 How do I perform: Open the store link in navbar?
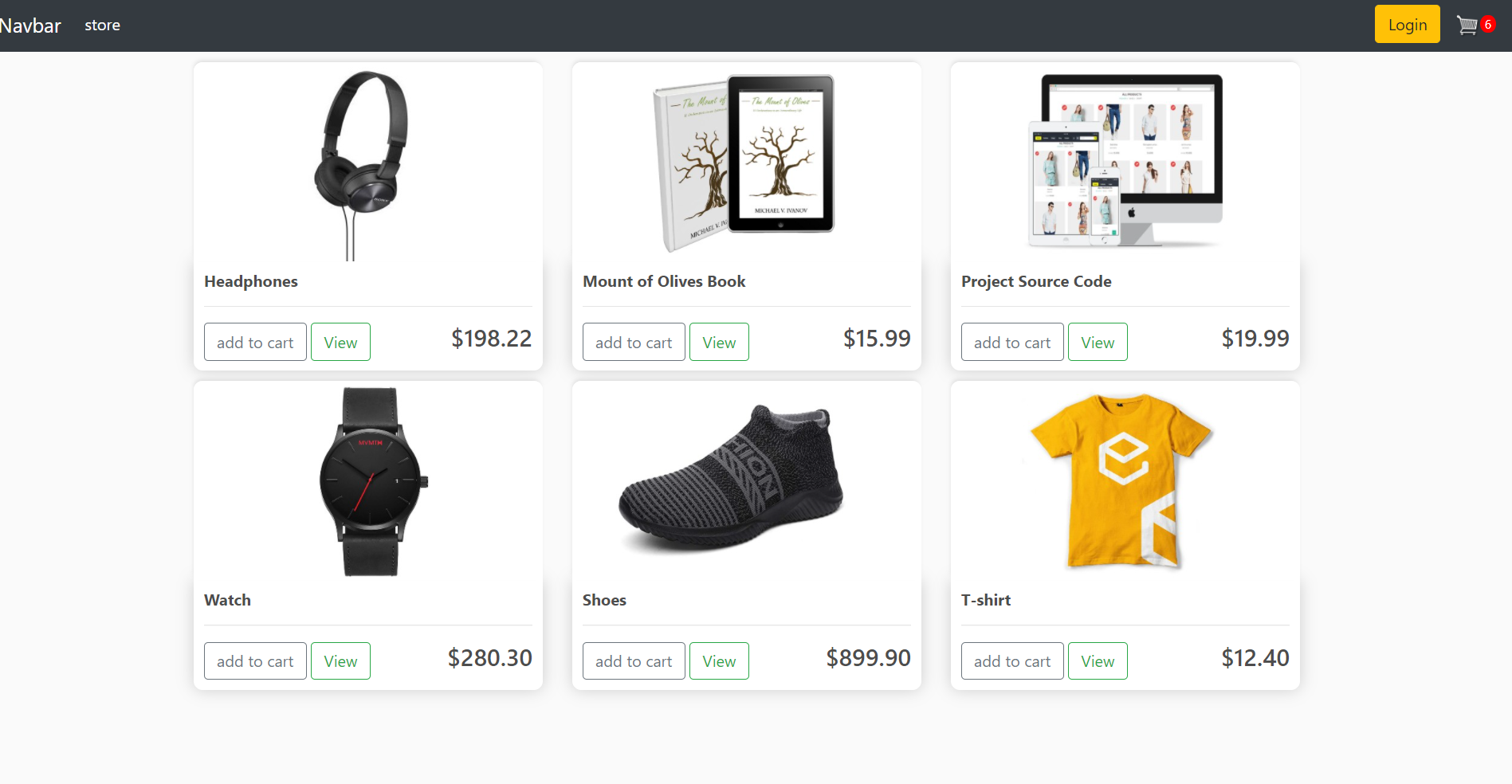102,25
